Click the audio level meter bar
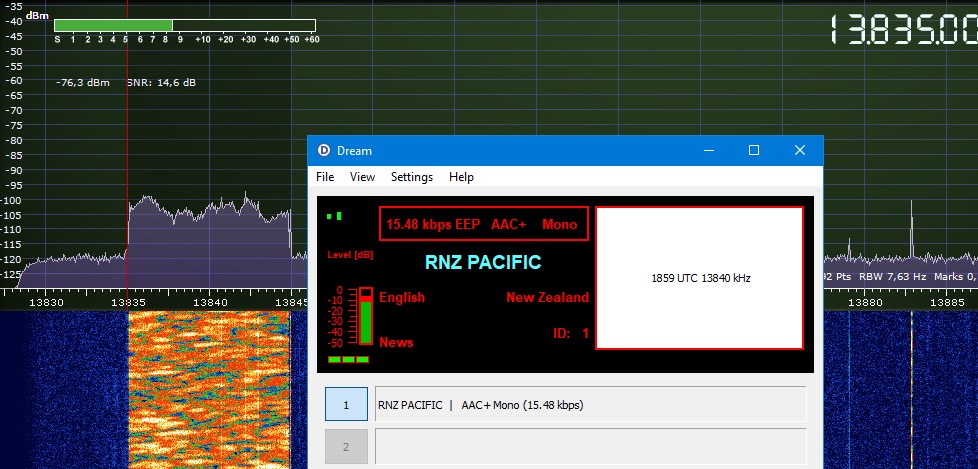 pyautogui.click(x=366, y=316)
